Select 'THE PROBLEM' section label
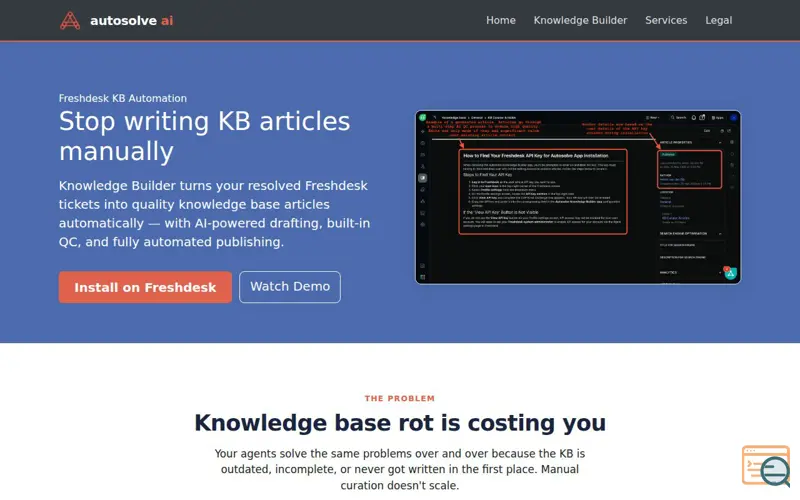Viewport: 800px width, 500px height. 399,398
